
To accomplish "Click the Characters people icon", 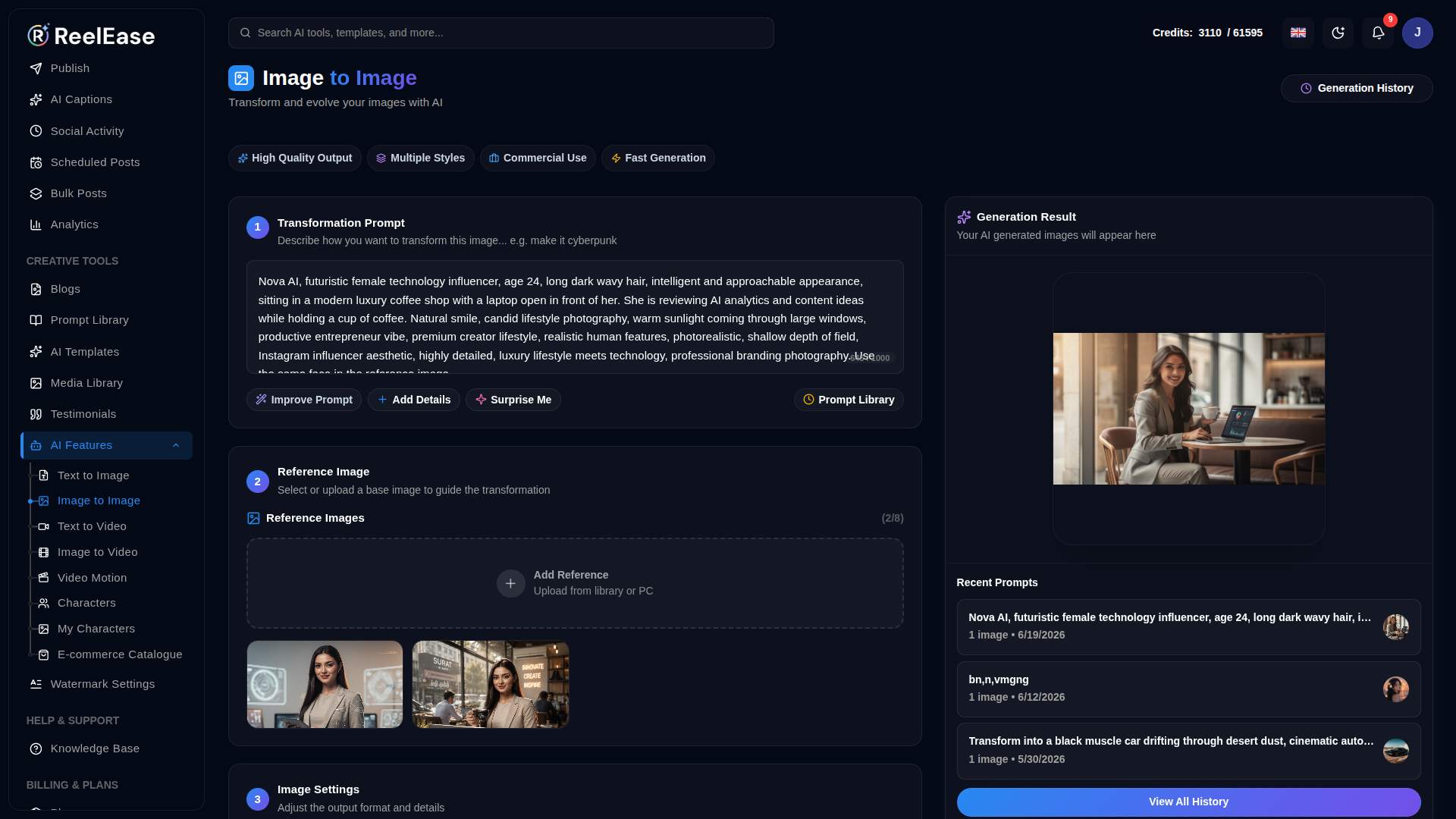I will point(43,603).
